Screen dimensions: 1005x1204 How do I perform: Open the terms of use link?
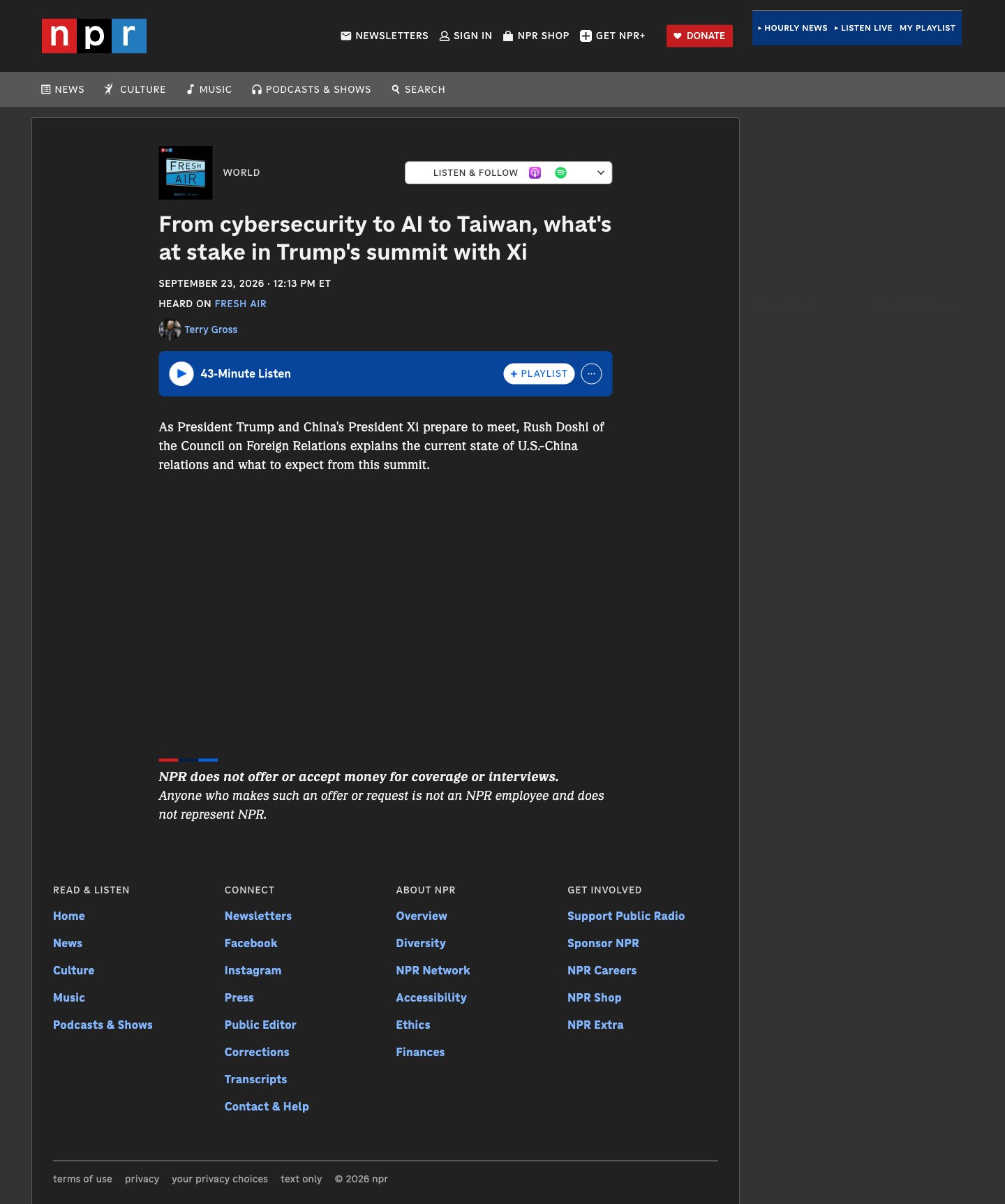[x=82, y=1179]
